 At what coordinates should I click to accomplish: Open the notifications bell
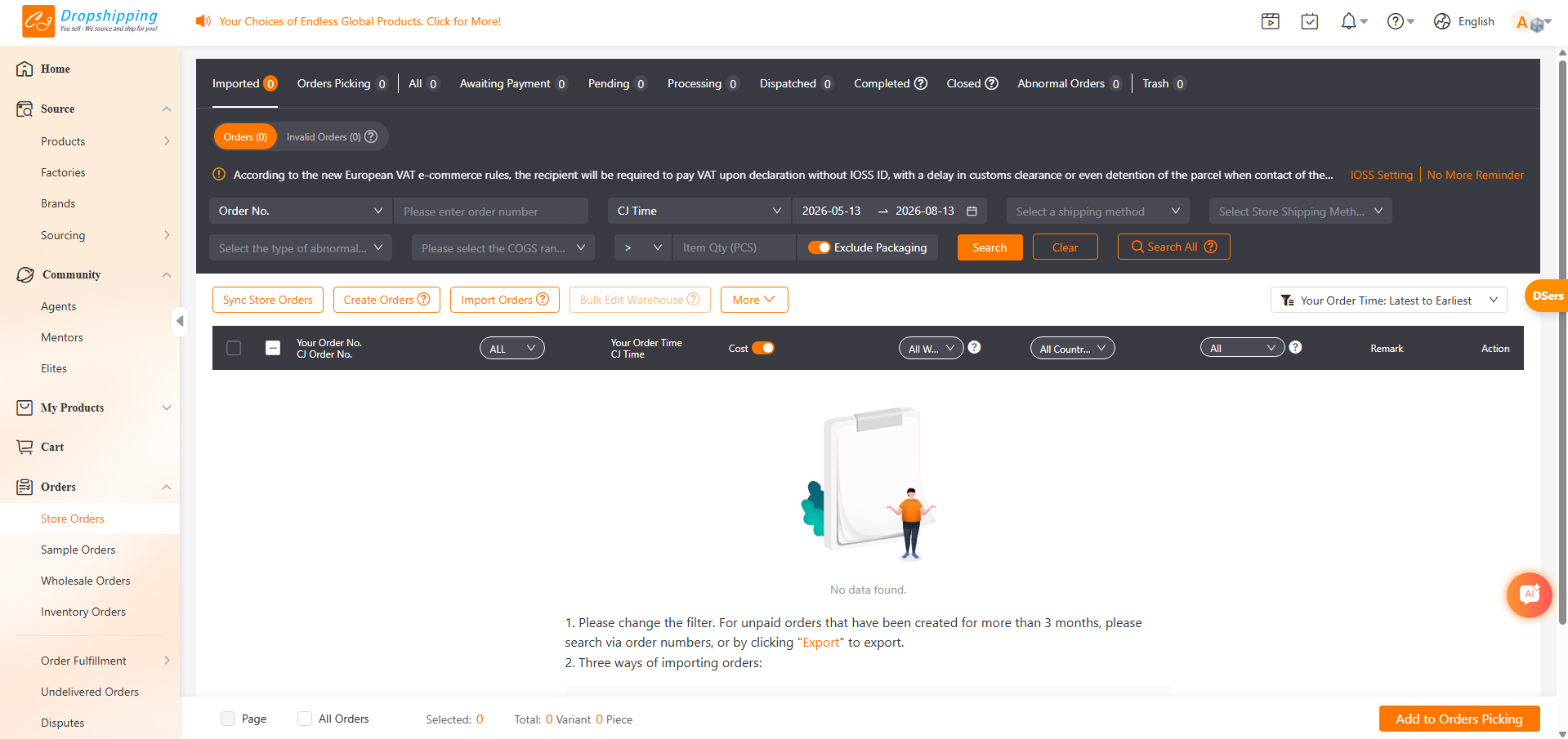click(x=1349, y=21)
